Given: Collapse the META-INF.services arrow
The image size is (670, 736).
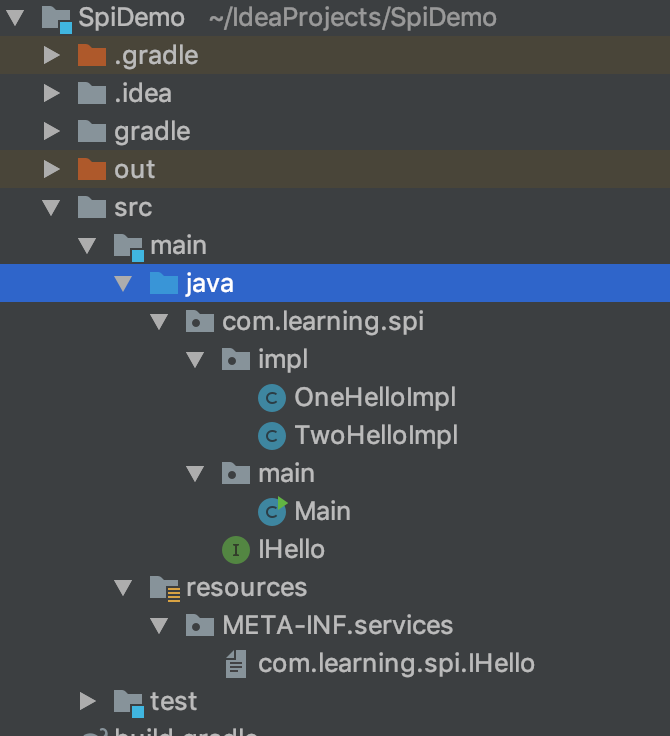Looking at the screenshot, I should (x=159, y=626).
